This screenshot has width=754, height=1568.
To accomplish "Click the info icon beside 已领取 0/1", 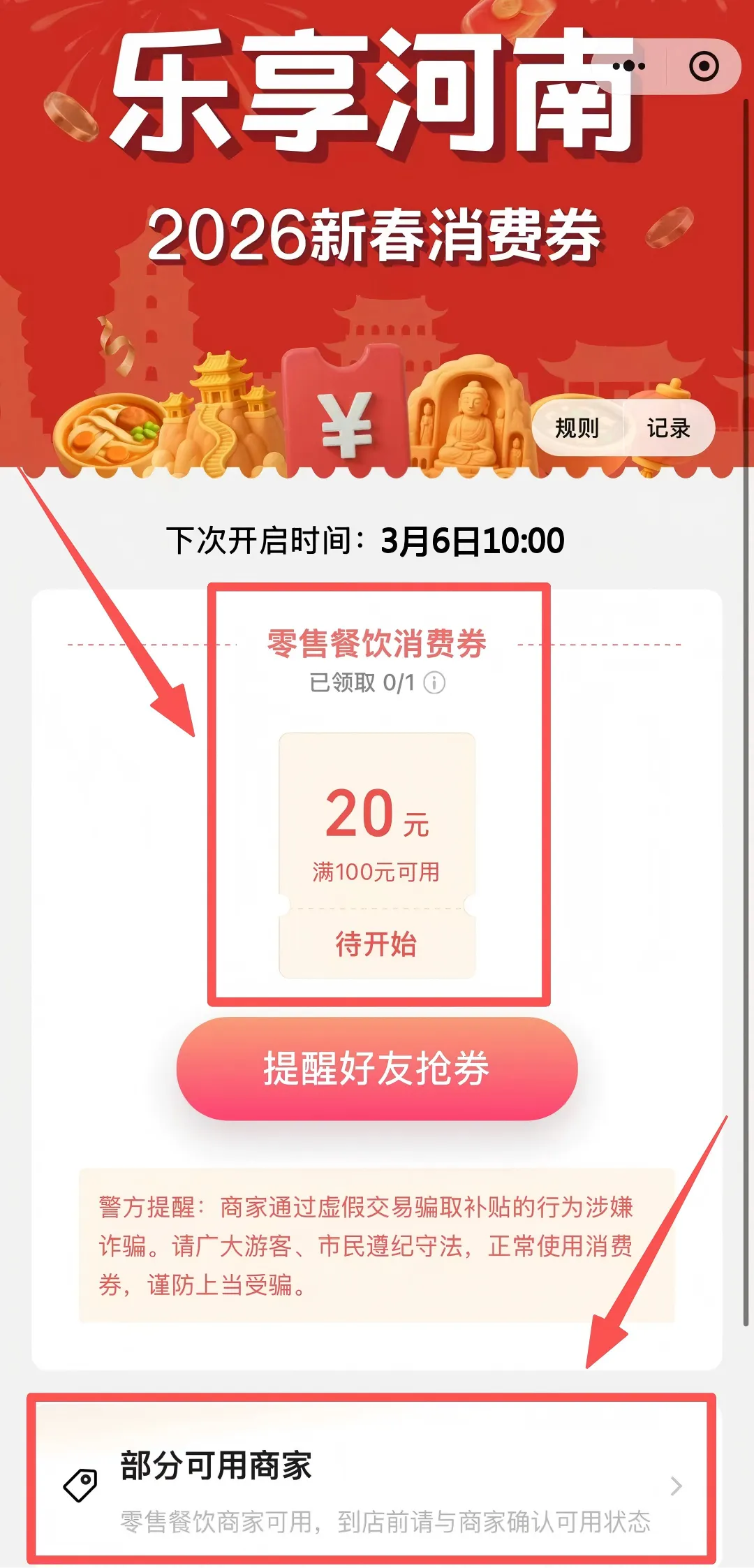I will (x=434, y=682).
